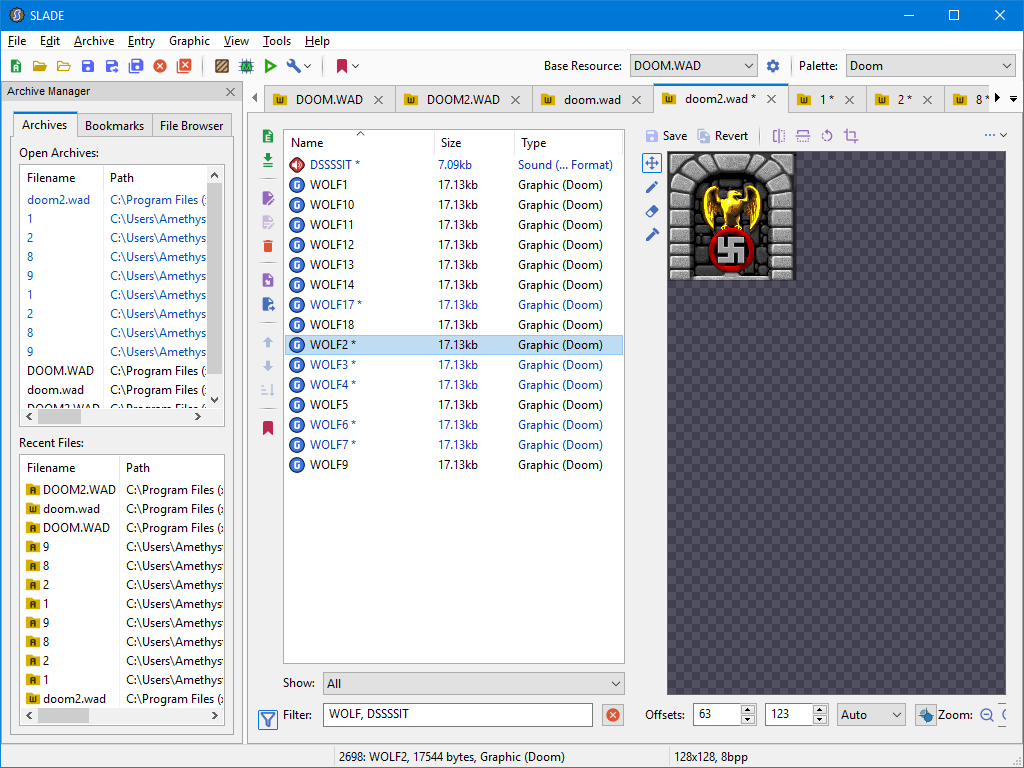Select the DSSSSIT sound entry

click(x=453, y=165)
